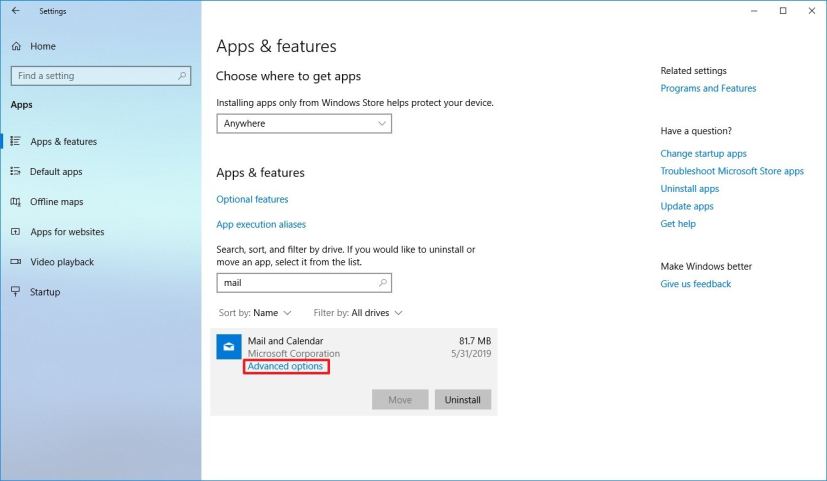Image resolution: width=827 pixels, height=481 pixels.
Task: Click the magnifier in Find a setting
Action: click(x=182, y=76)
